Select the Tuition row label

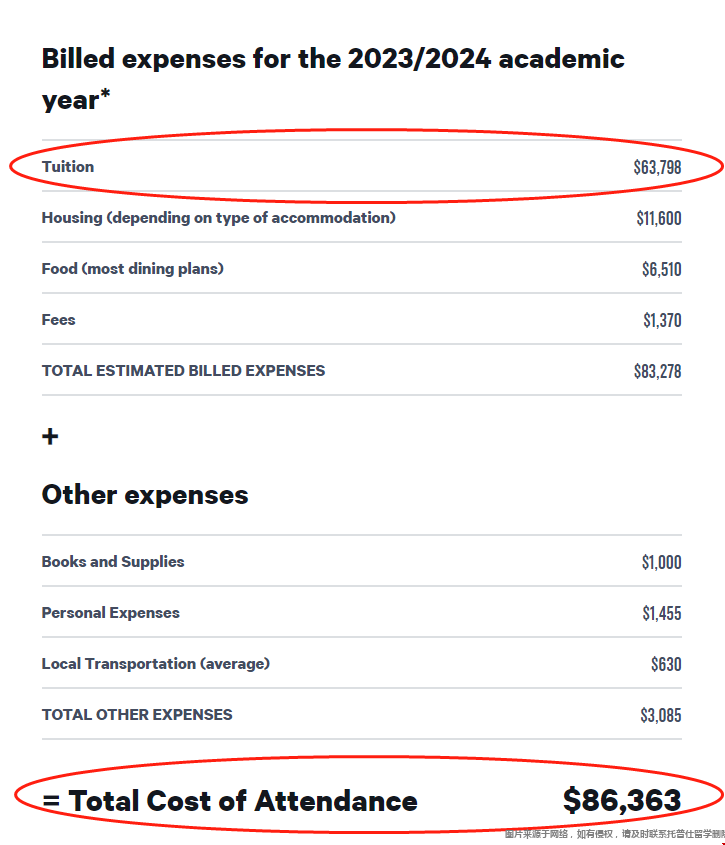(68, 167)
